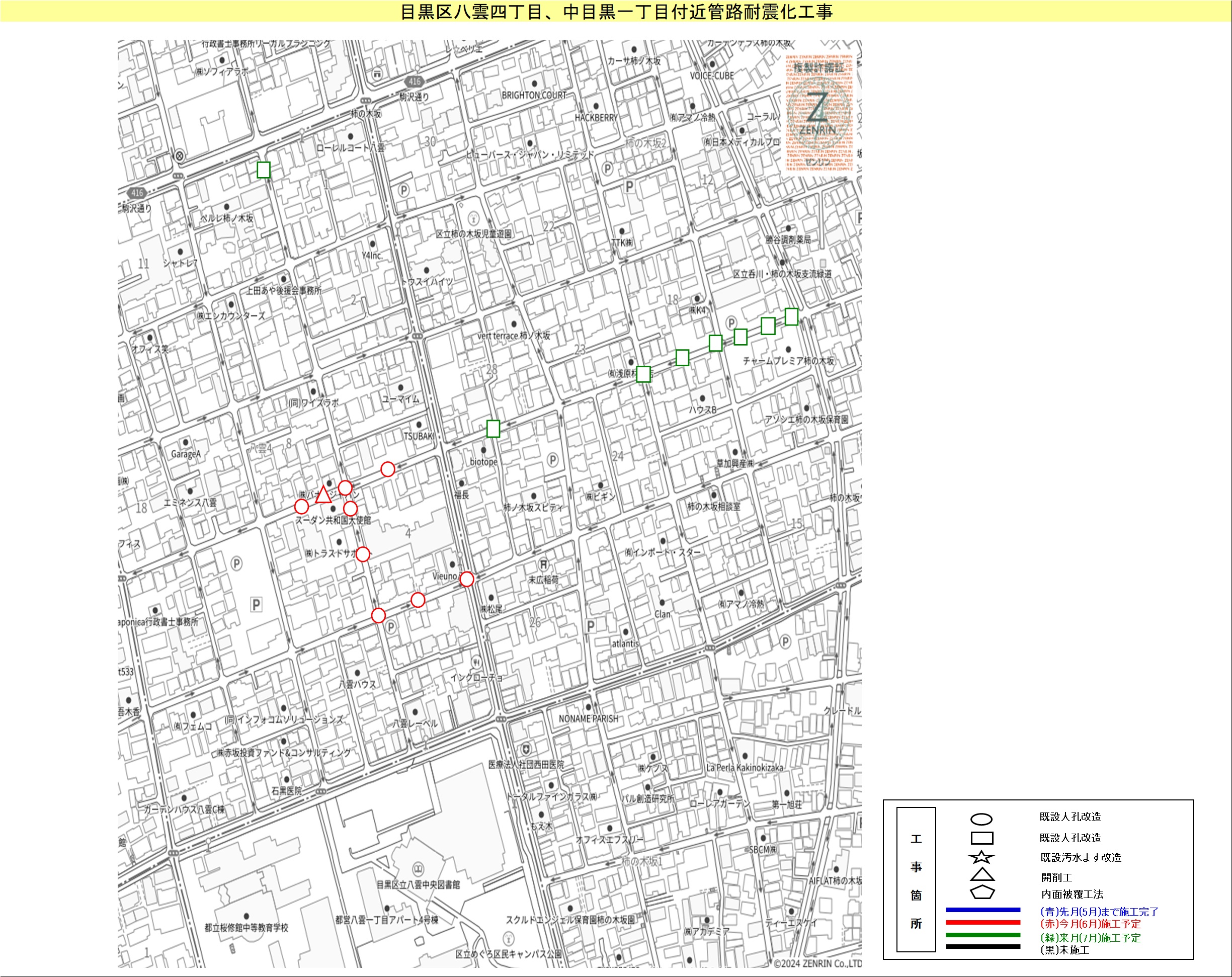Click the (緑)来月(7月)施工予定 label
This screenshot has height=977, width=1232.
tap(1090, 938)
